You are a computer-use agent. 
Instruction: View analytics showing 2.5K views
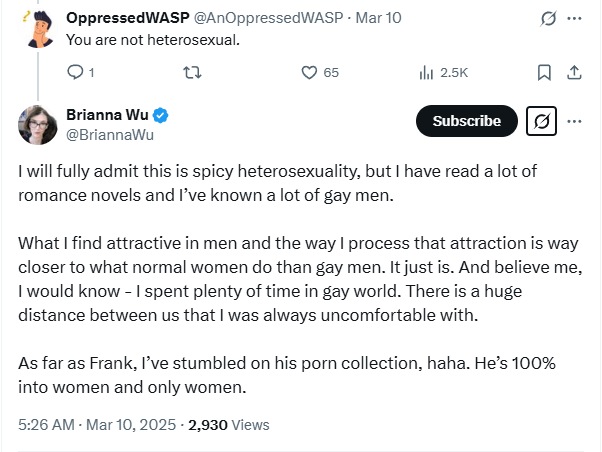(426, 72)
